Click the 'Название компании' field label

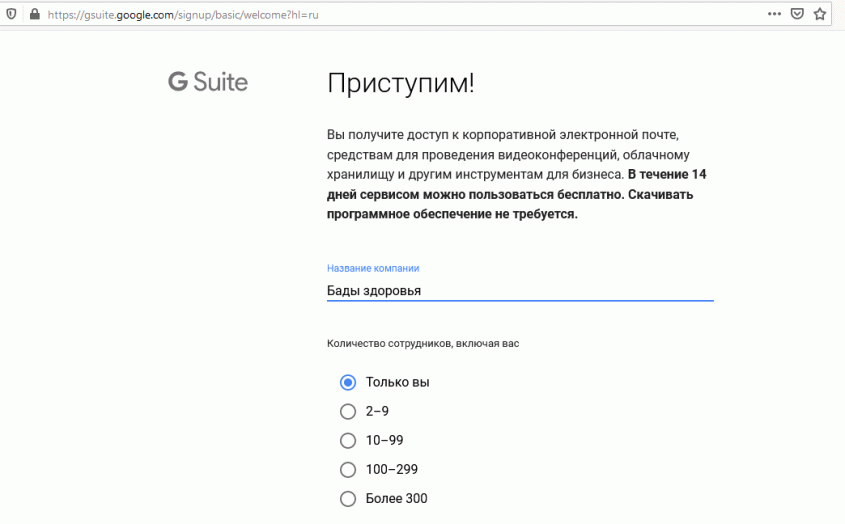click(373, 268)
